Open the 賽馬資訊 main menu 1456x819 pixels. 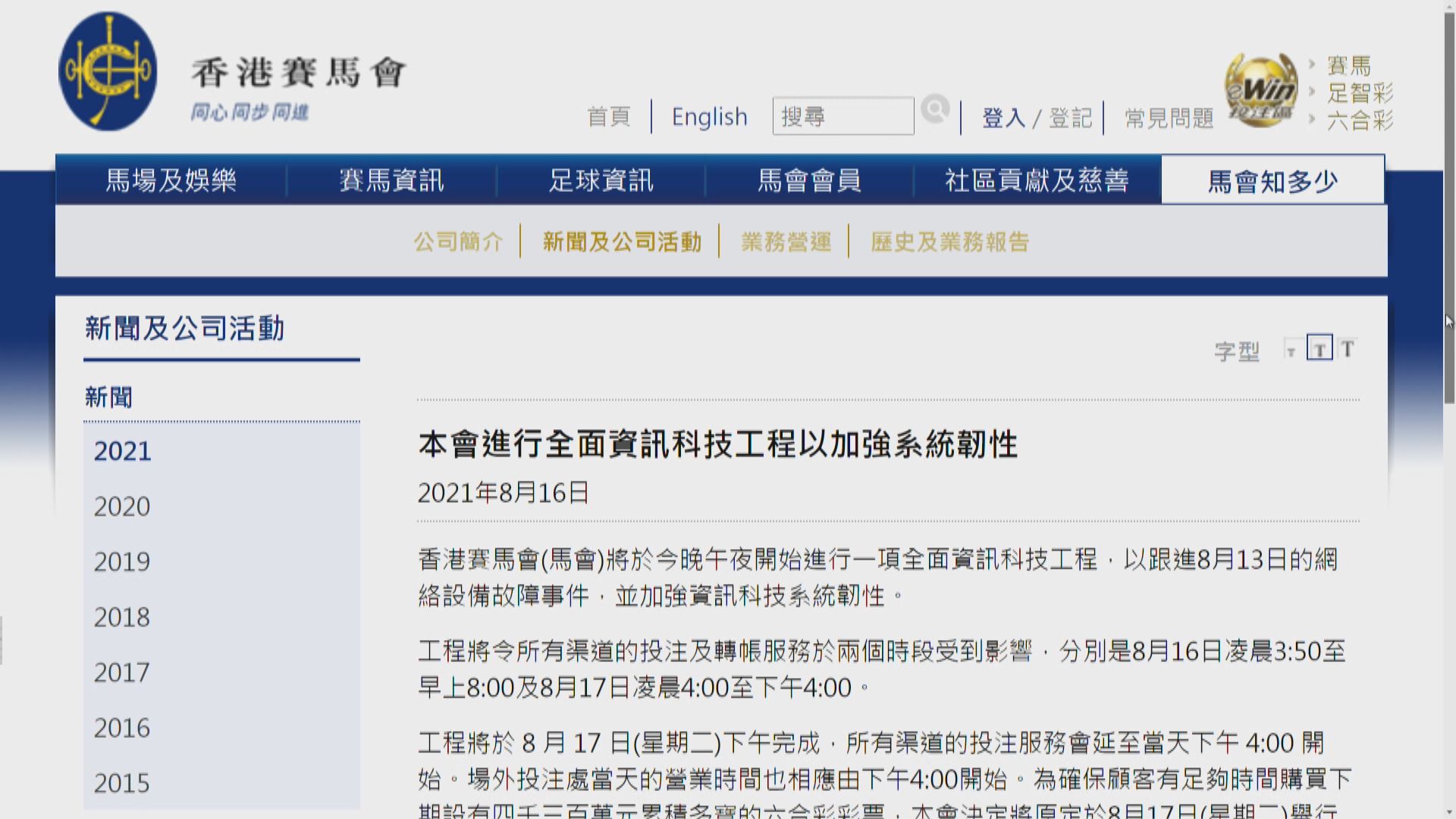(391, 180)
